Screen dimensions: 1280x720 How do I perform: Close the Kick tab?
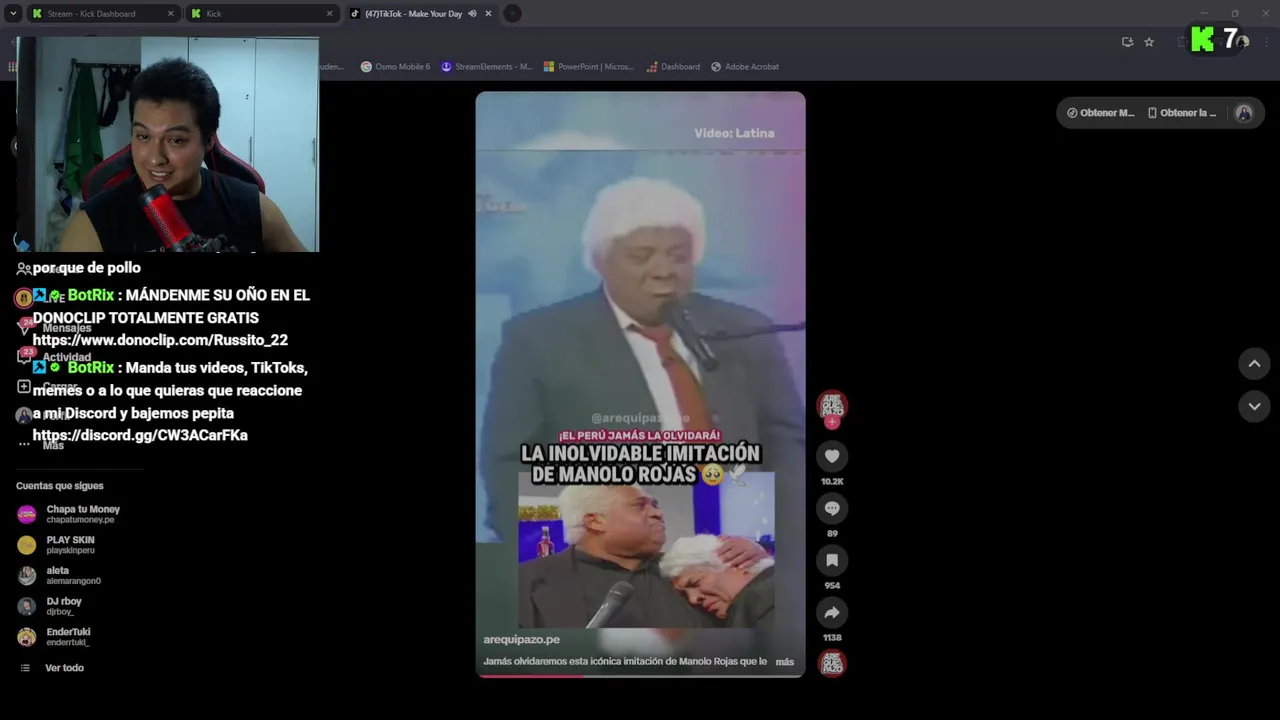point(329,14)
